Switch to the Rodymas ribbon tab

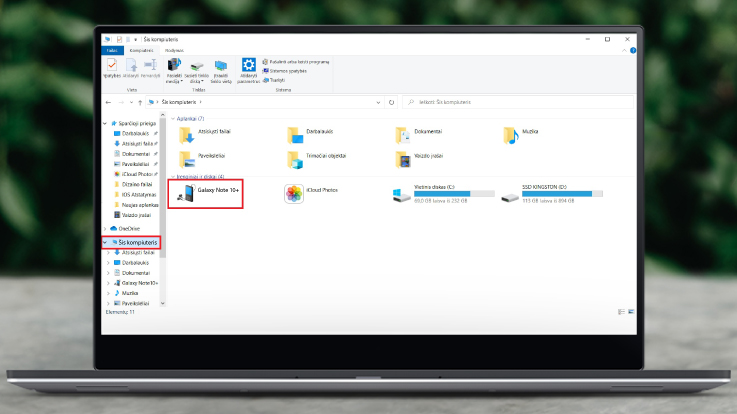coord(174,49)
